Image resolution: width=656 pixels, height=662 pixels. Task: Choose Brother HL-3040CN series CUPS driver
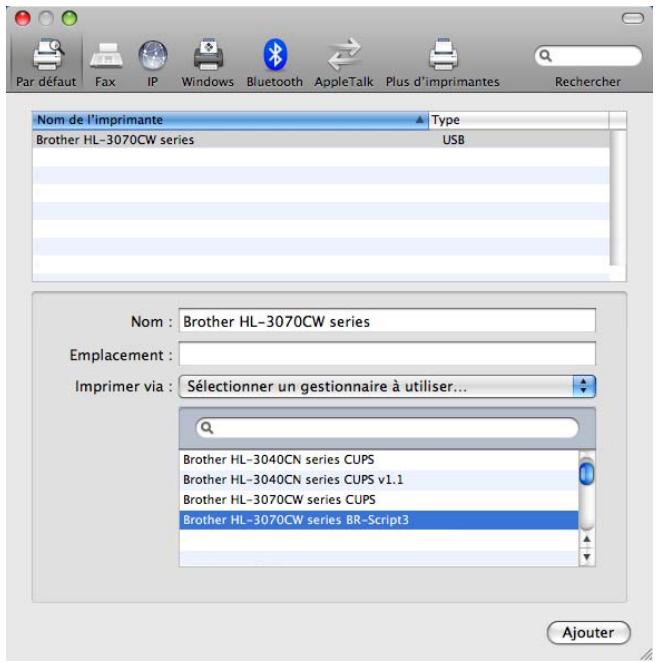click(379, 459)
